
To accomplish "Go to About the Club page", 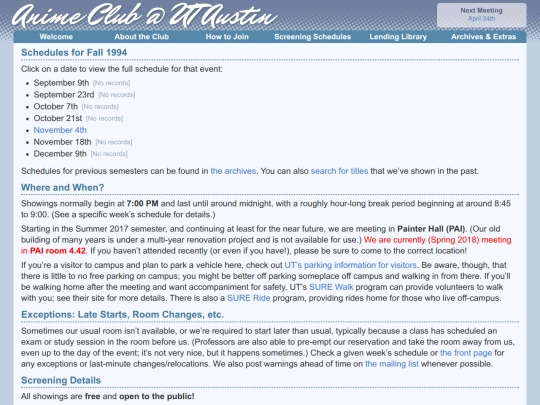I will tap(142, 37).
